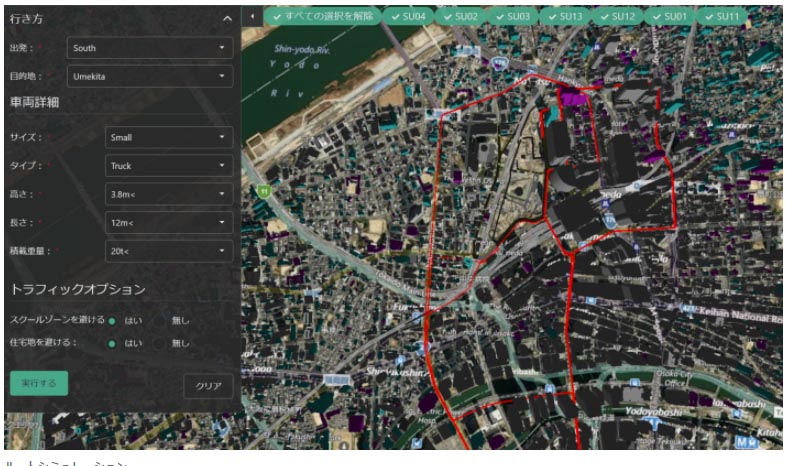The width and height of the screenshot is (785, 466).
Task: Click the 実行する button
Action: click(39, 383)
